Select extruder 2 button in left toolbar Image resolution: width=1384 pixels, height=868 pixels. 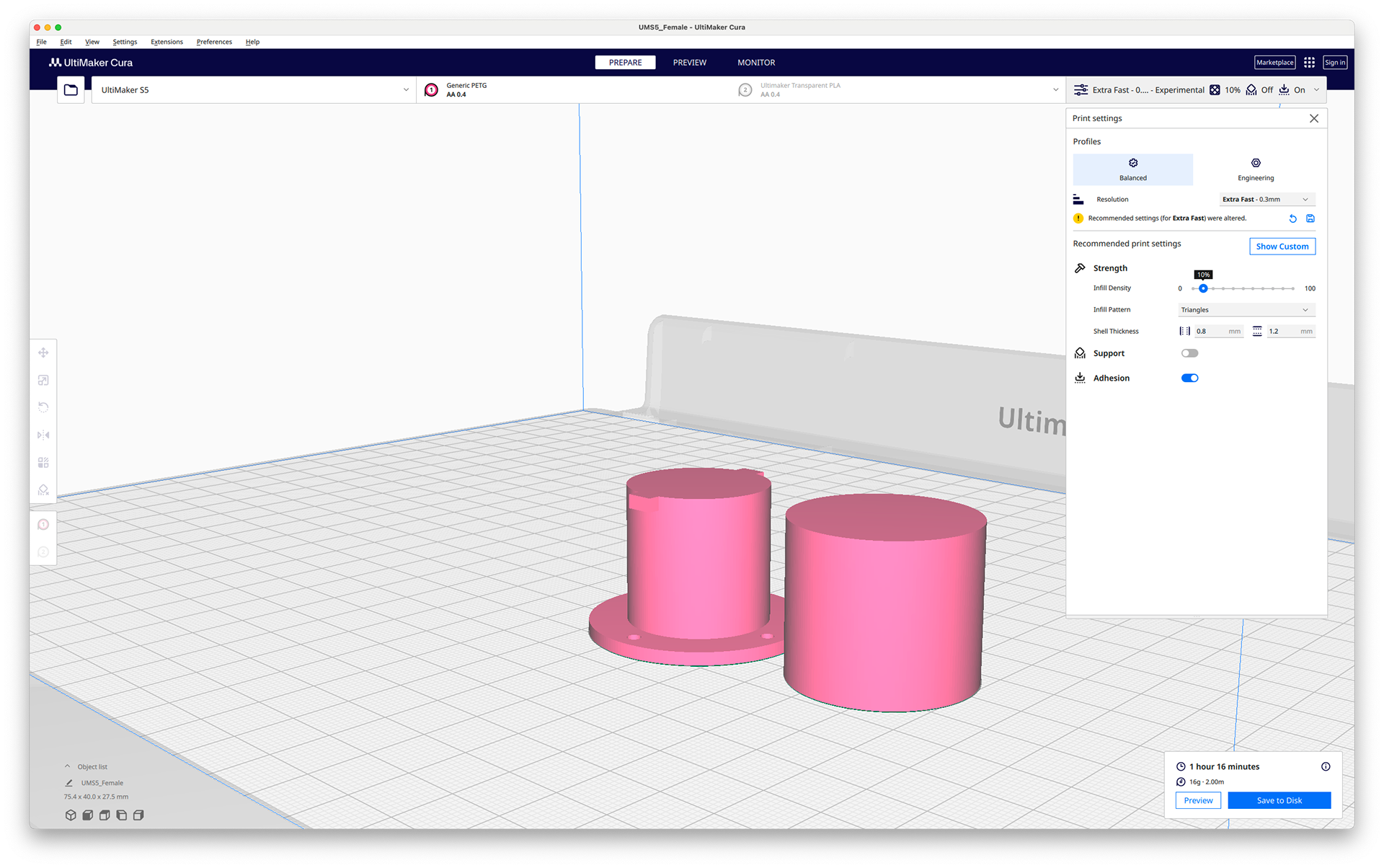click(x=43, y=552)
